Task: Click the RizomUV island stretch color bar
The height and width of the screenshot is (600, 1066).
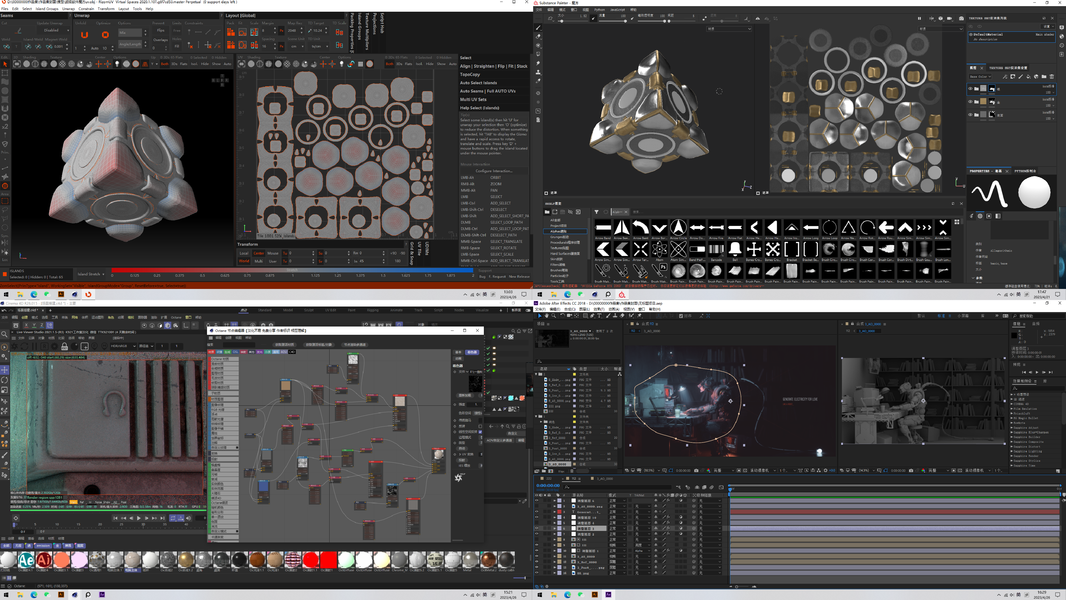Action: click(x=292, y=270)
